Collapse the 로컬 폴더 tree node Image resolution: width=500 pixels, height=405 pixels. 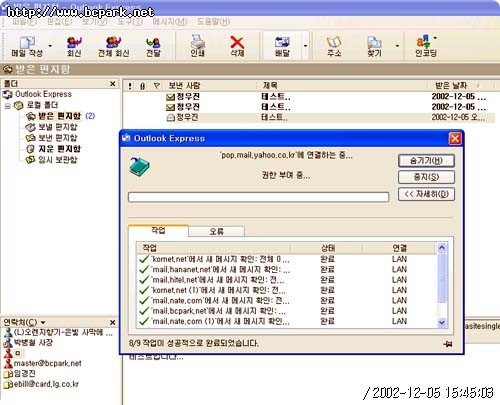pos(7,106)
